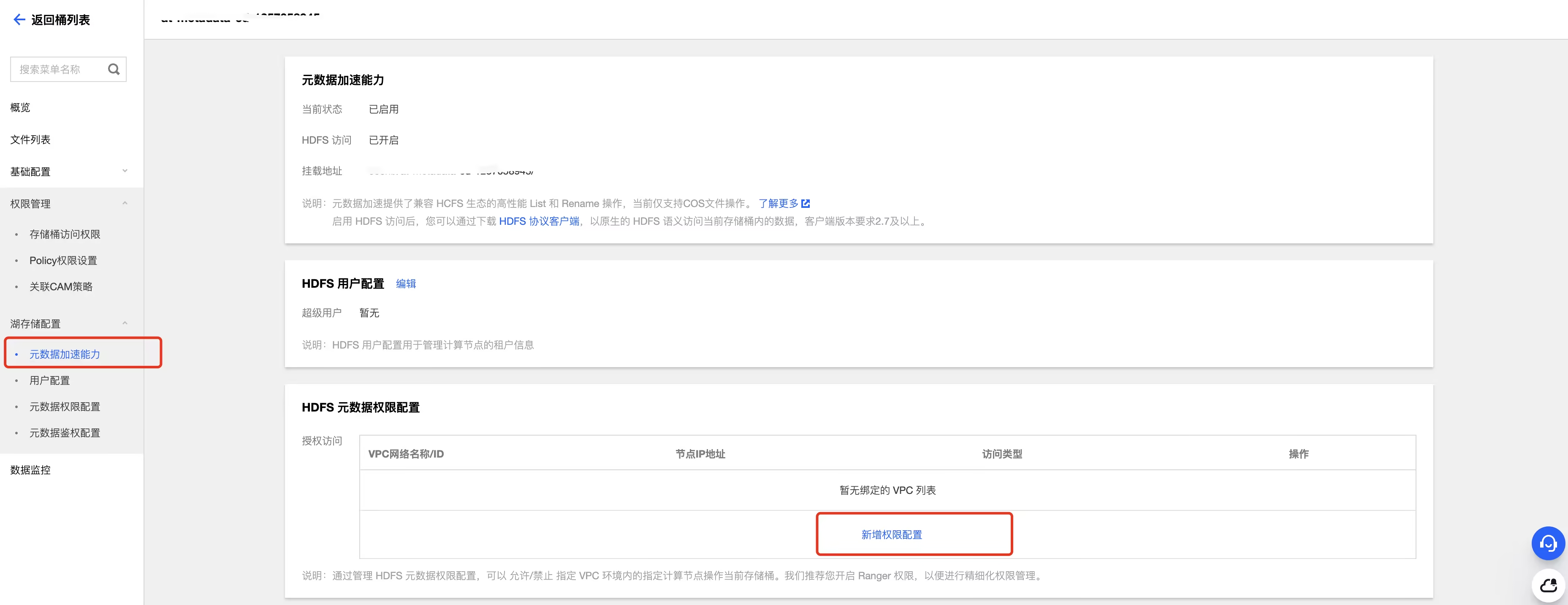Click the 超级用户 field label
Image resolution: width=1568 pixels, height=605 pixels.
pyautogui.click(x=322, y=313)
